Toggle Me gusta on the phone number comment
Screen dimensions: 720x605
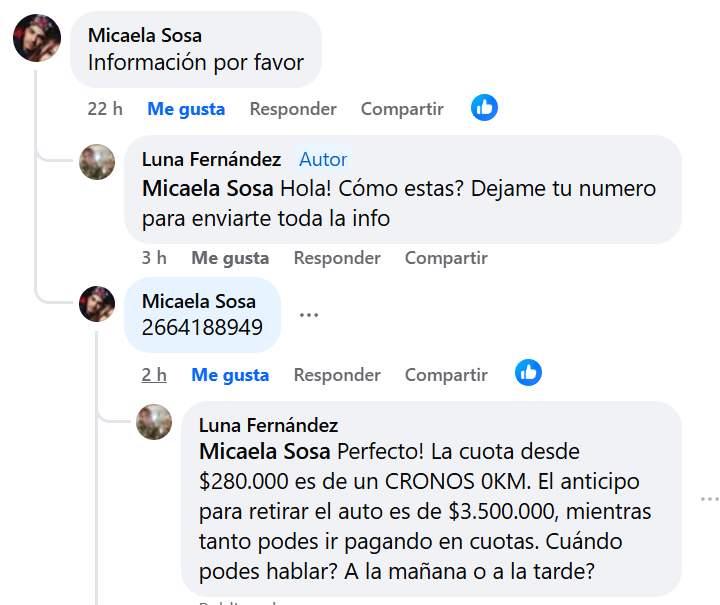click(230, 375)
